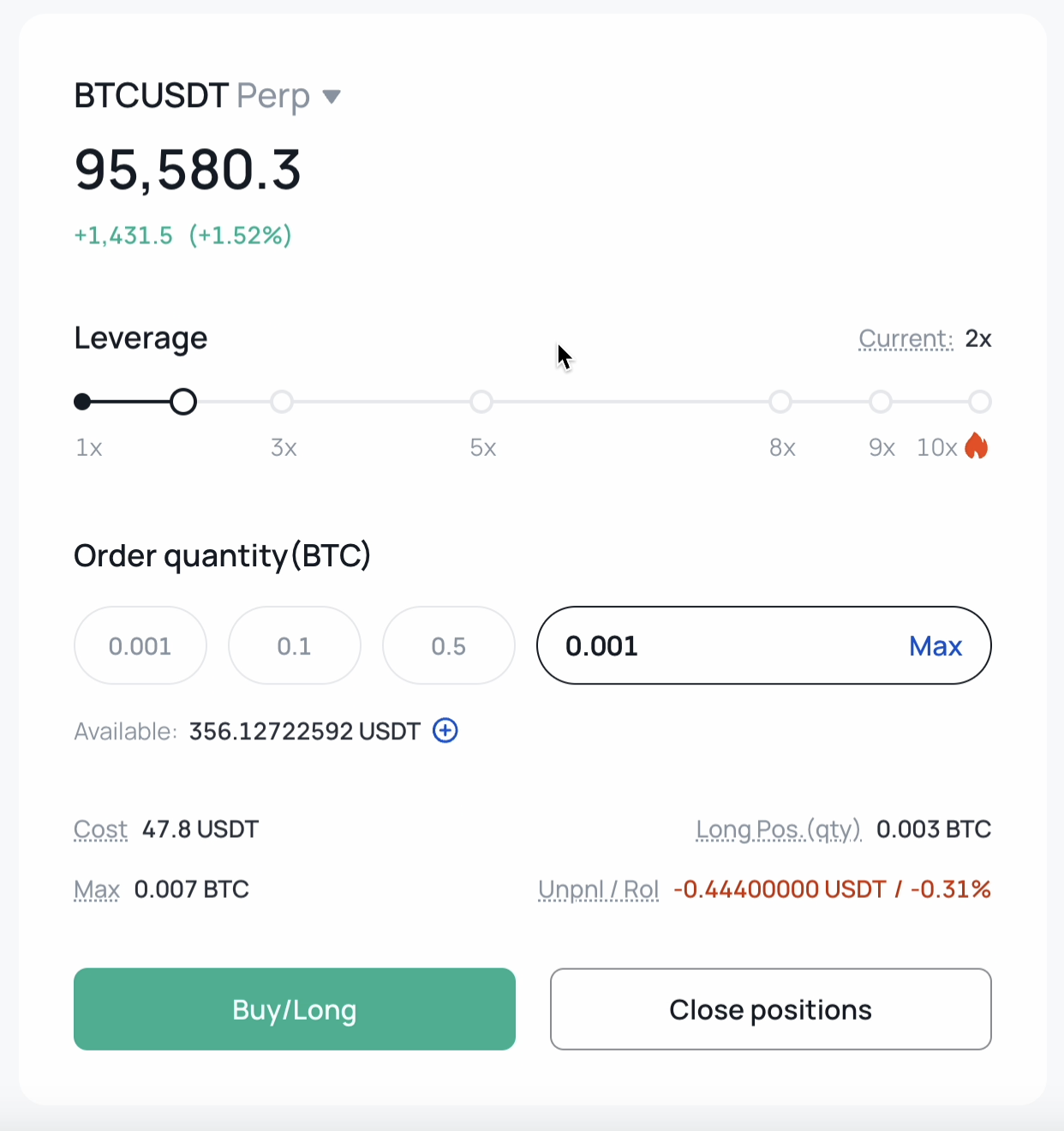Click the Max link in quantity field
This screenshot has width=1064, height=1131.
(935, 646)
